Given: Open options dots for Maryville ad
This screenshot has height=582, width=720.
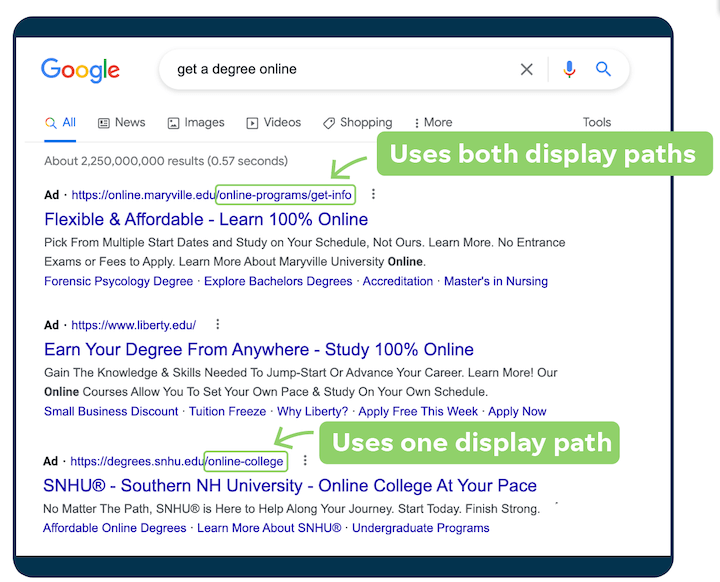Looking at the screenshot, I should [x=373, y=194].
